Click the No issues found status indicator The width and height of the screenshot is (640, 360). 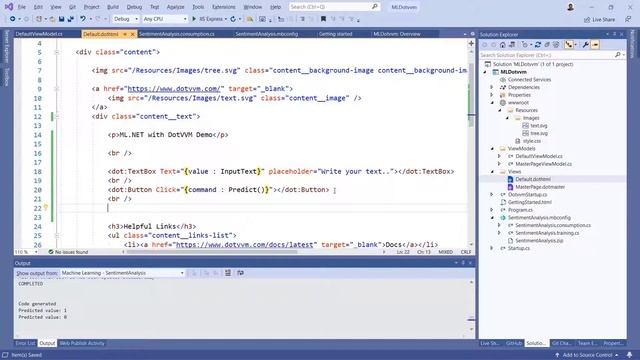tap(68, 252)
